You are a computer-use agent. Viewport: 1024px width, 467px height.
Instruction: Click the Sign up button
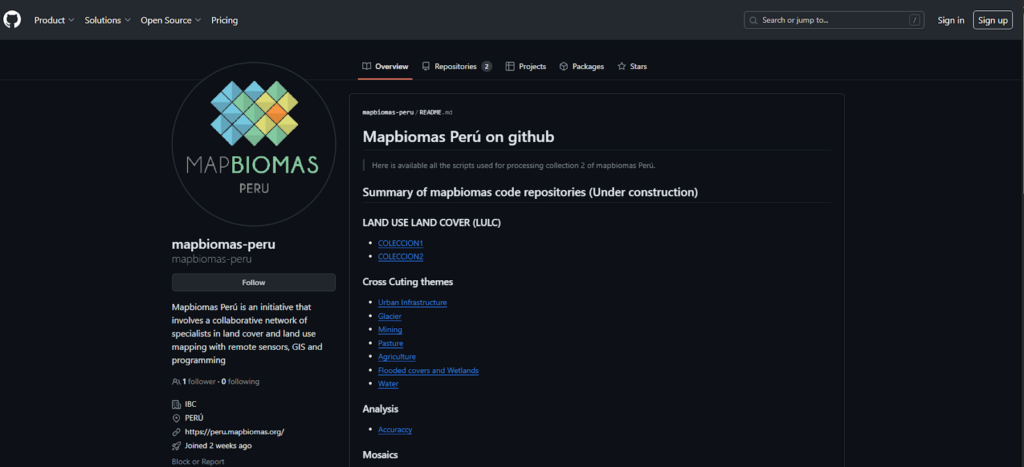993,20
